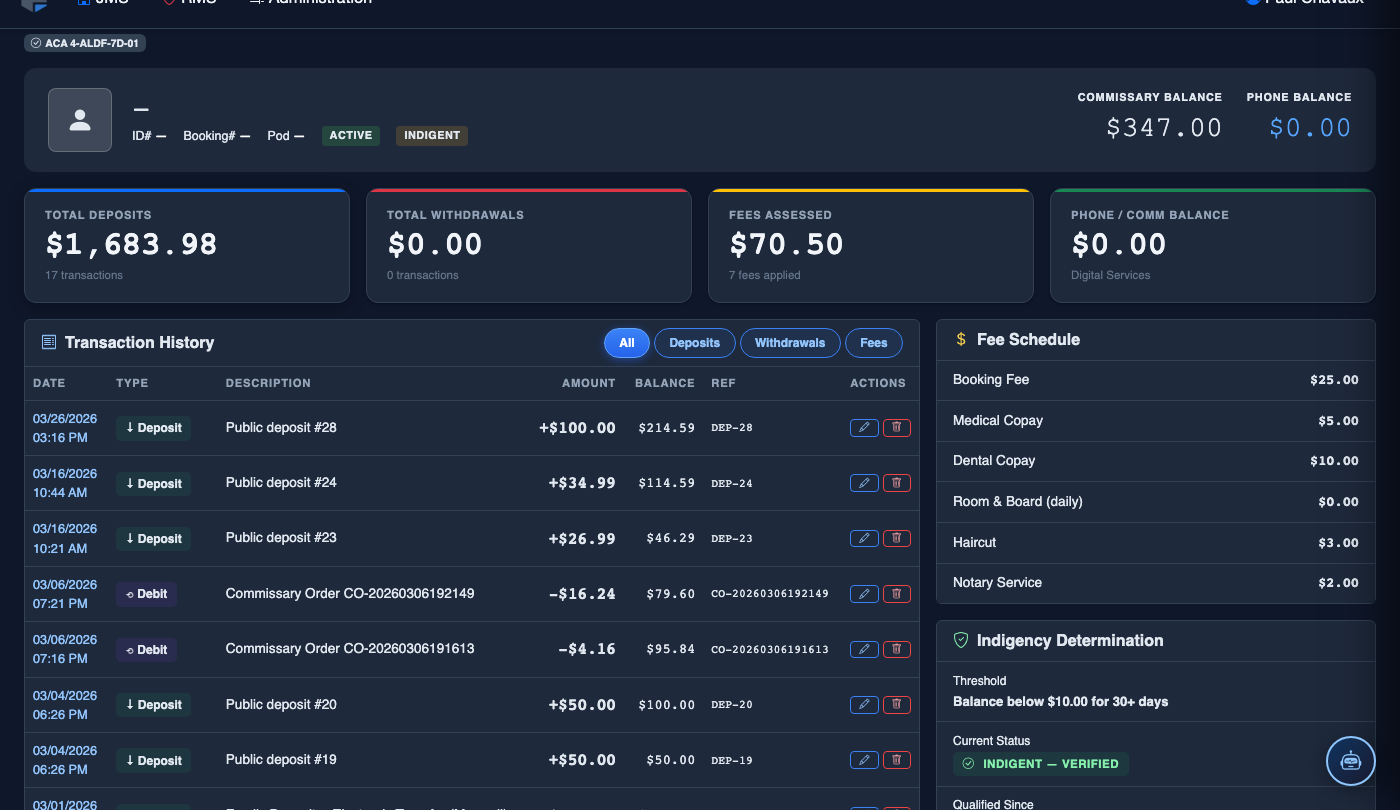Screen dimensions: 1400x810
Task: Delete Commissary Order CO-20260306192149 row
Action: coord(897,594)
